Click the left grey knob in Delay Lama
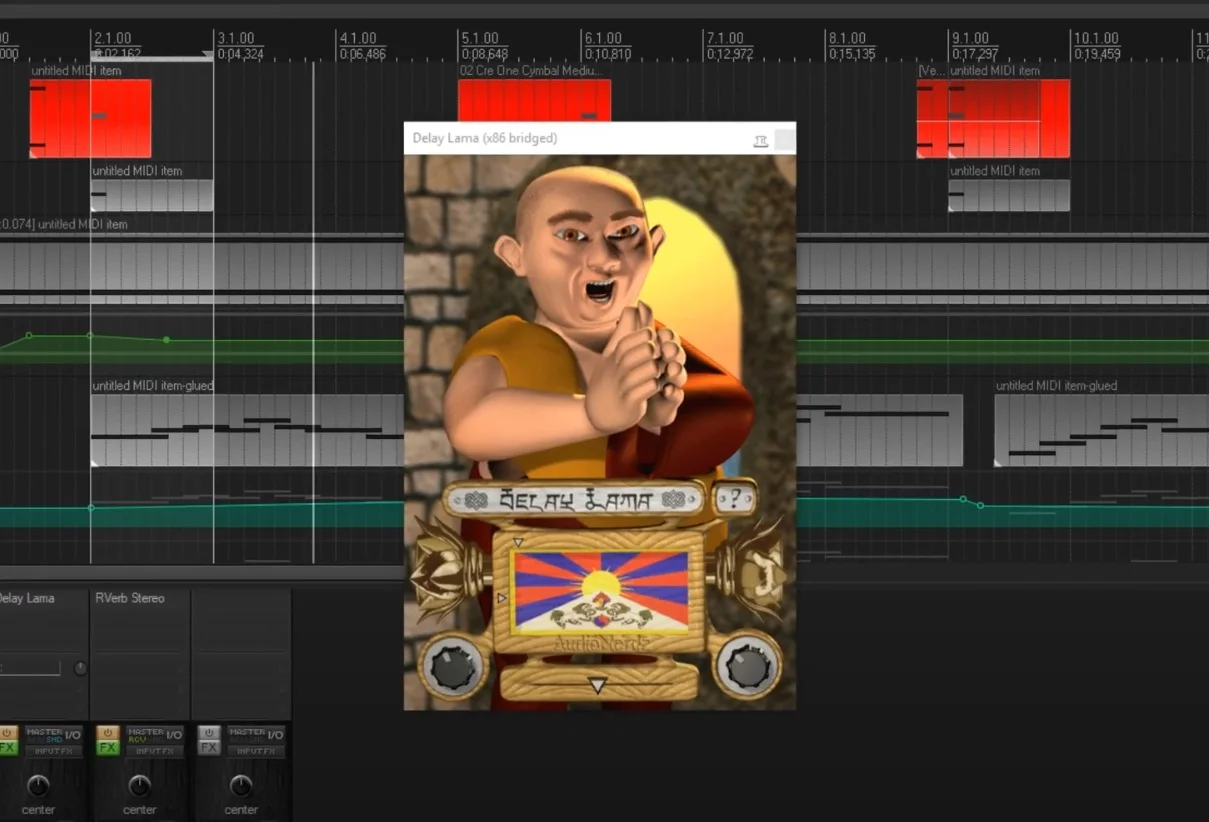Screen dimensions: 1209x822 click(x=454, y=668)
